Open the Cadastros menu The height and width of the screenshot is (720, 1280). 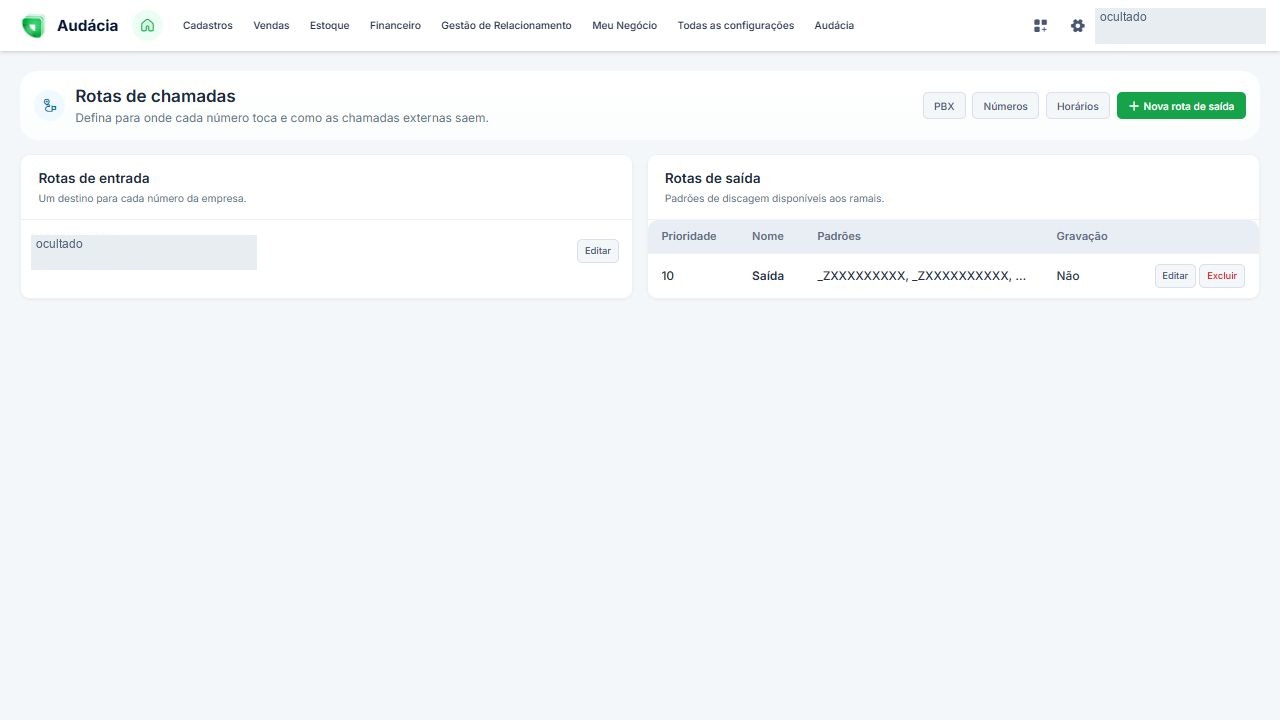point(208,26)
